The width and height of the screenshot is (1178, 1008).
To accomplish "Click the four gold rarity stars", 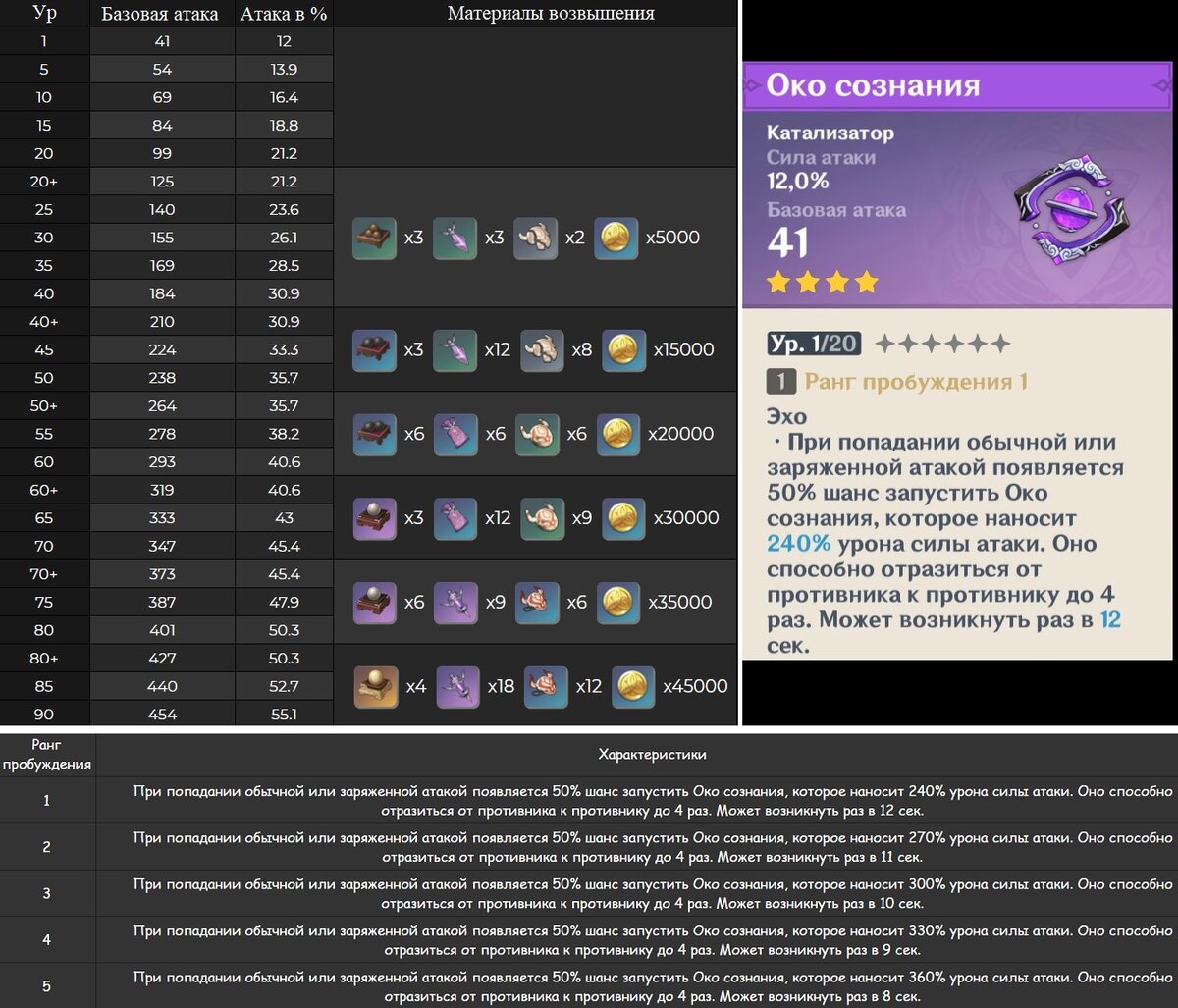I will click(x=823, y=284).
